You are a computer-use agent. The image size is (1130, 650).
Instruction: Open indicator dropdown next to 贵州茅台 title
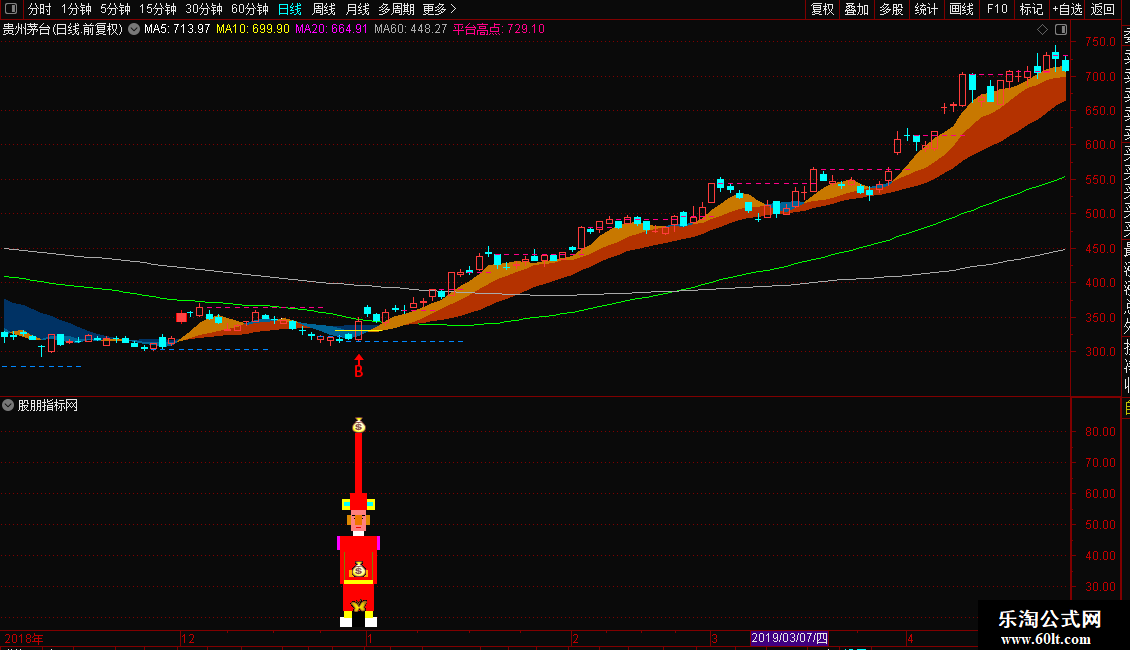[x=134, y=30]
